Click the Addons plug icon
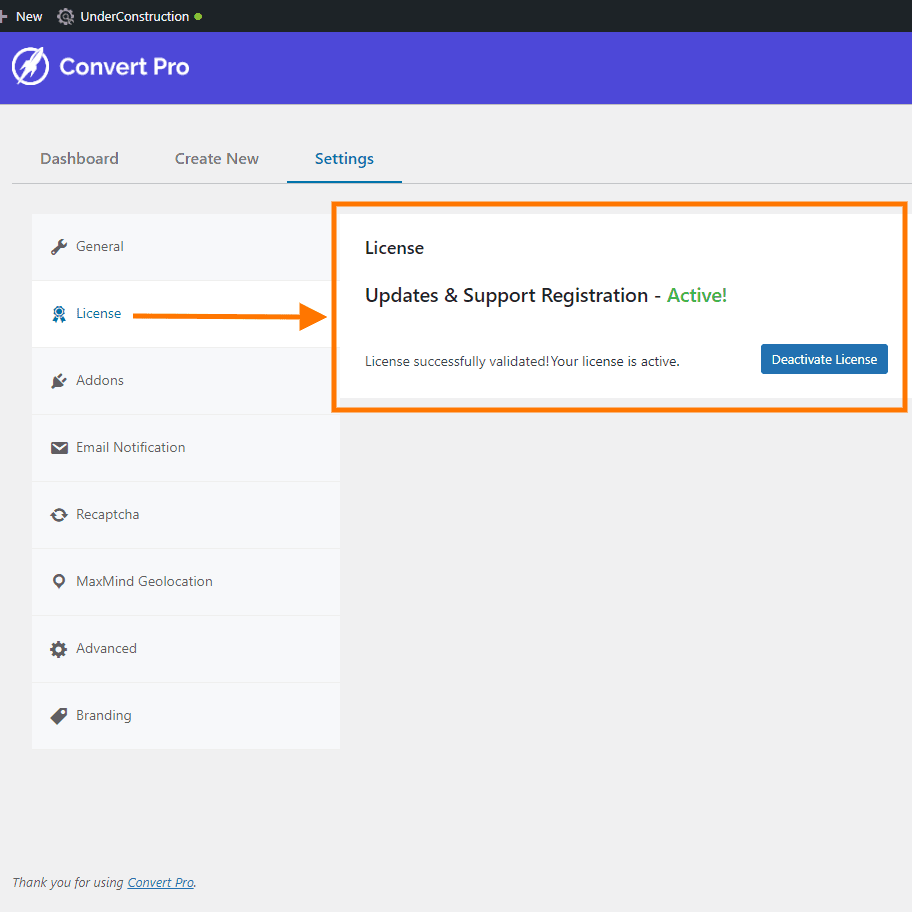 59,381
